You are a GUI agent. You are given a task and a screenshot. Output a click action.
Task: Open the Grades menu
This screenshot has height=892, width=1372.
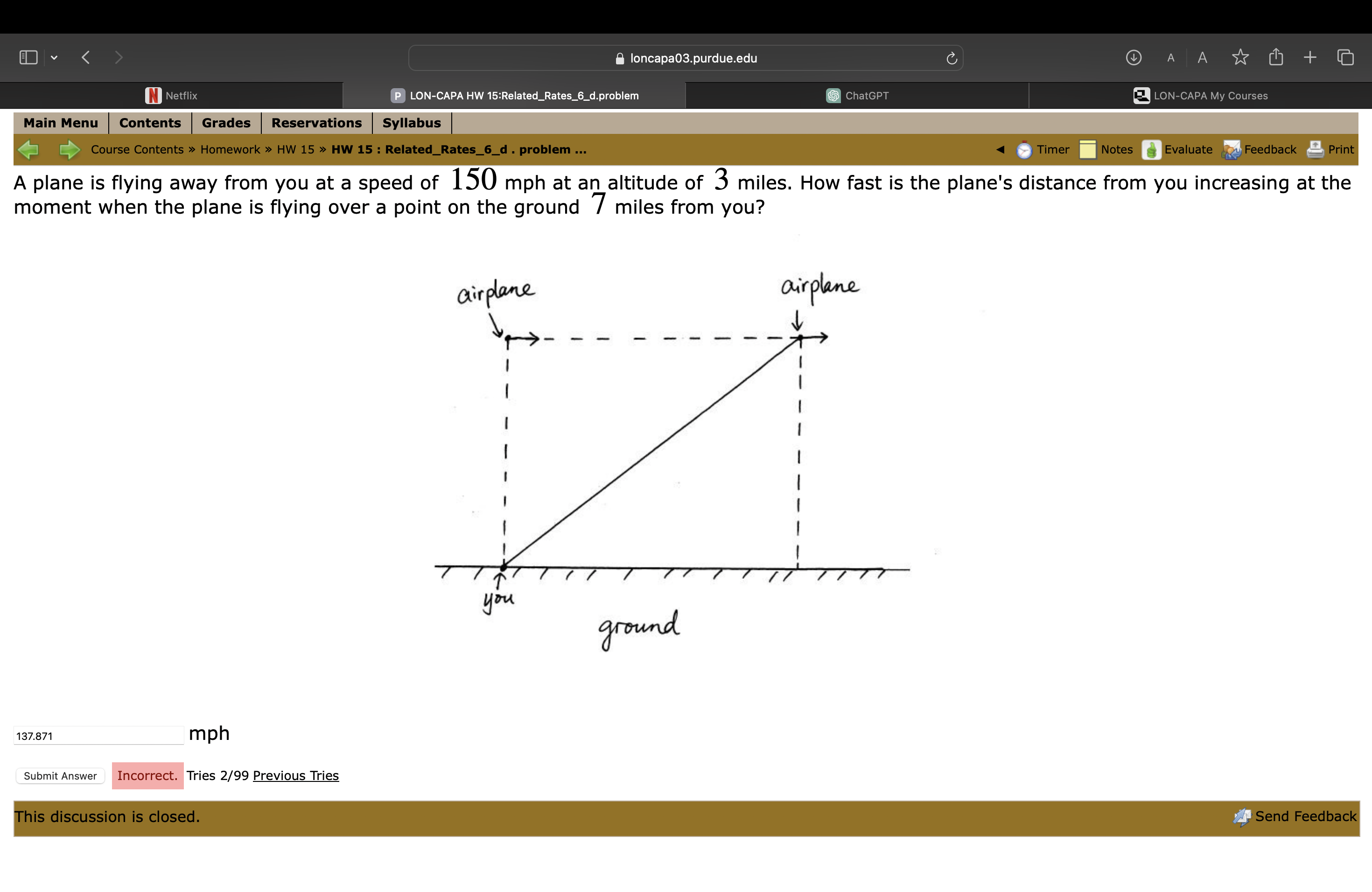[x=225, y=123]
